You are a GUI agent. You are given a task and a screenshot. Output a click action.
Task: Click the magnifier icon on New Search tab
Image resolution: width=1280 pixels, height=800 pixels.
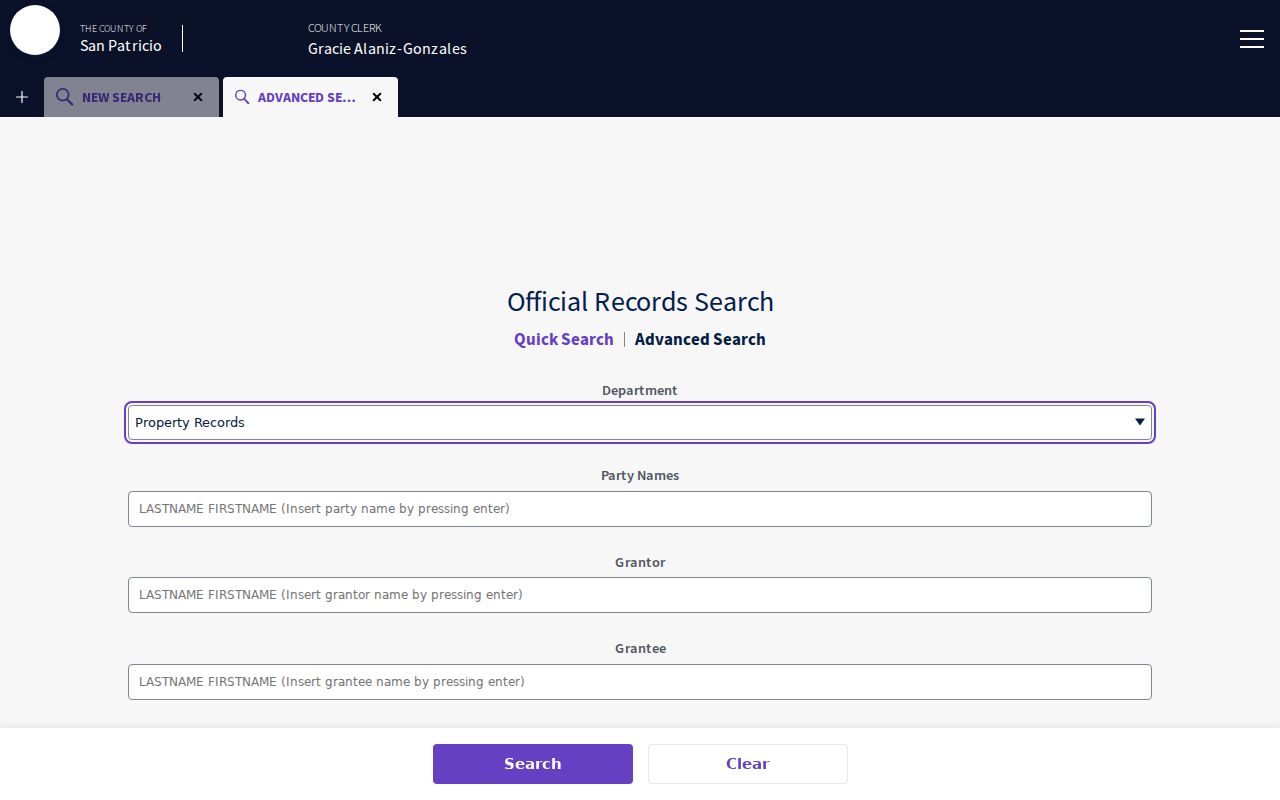(64, 97)
